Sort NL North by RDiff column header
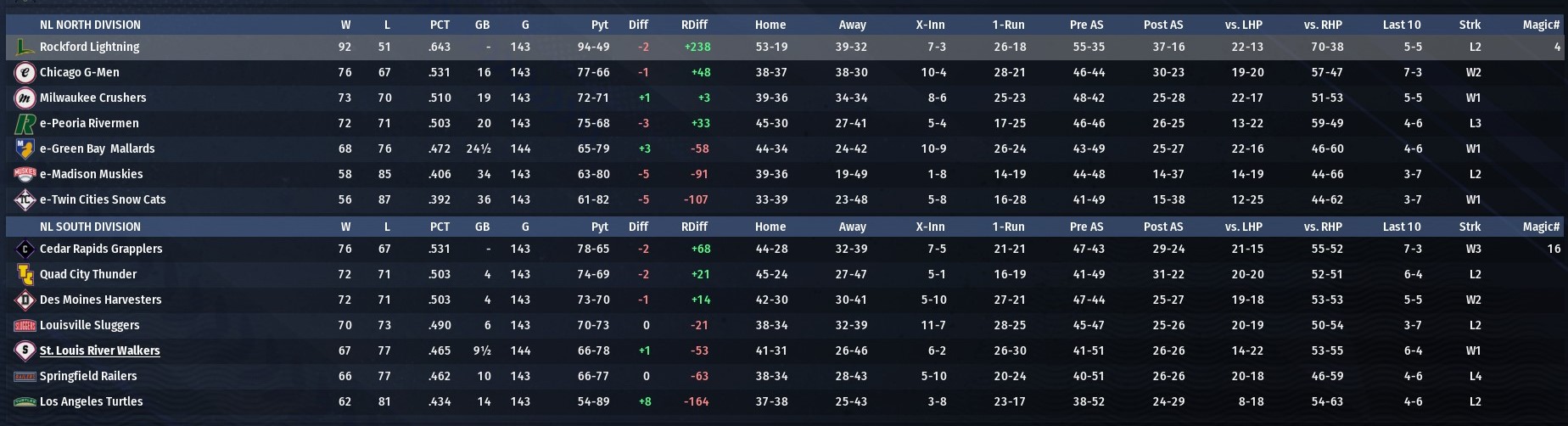Screen dimensions: 1568x426 coord(694,25)
